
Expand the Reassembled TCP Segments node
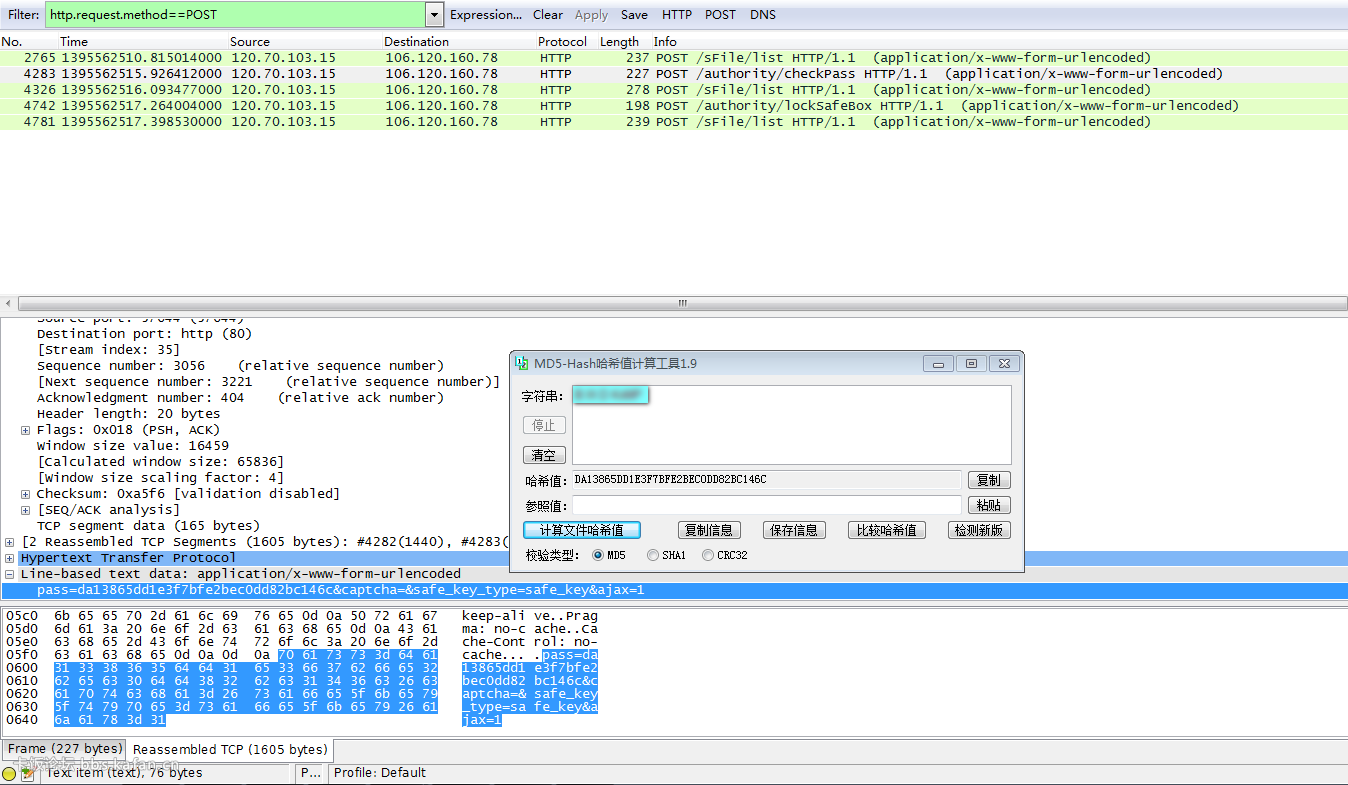10,542
